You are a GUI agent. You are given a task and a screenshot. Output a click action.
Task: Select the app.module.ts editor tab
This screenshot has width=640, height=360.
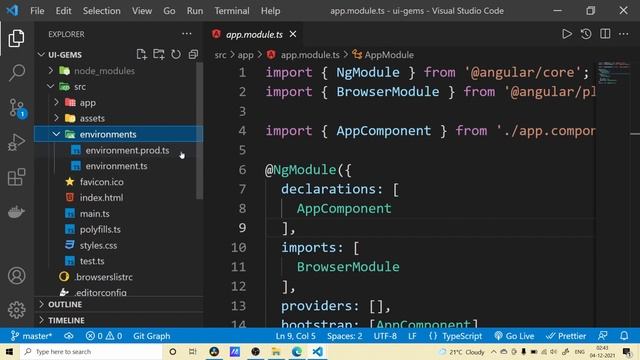pyautogui.click(x=254, y=34)
